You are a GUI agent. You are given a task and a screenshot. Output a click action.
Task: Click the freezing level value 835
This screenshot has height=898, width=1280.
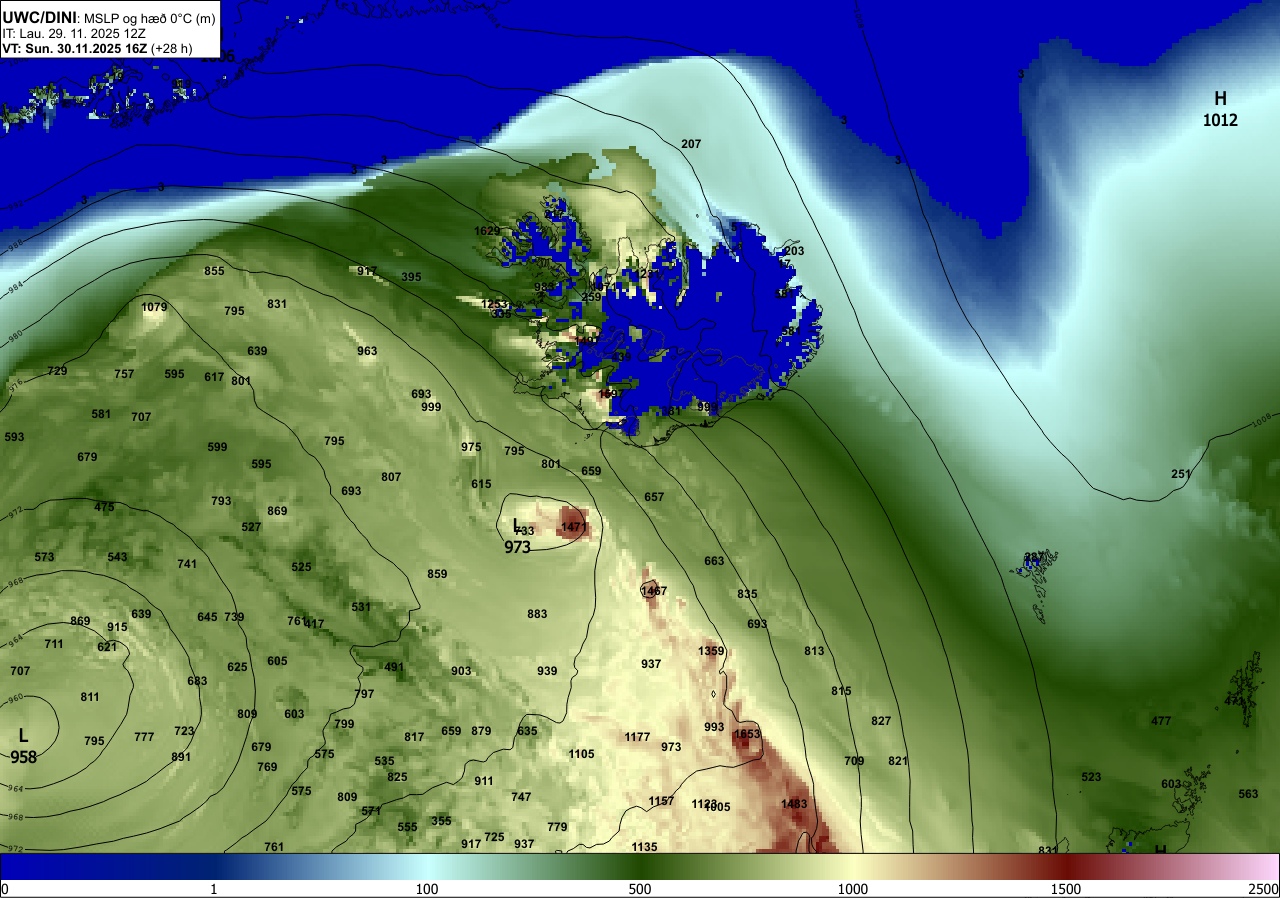coord(747,594)
